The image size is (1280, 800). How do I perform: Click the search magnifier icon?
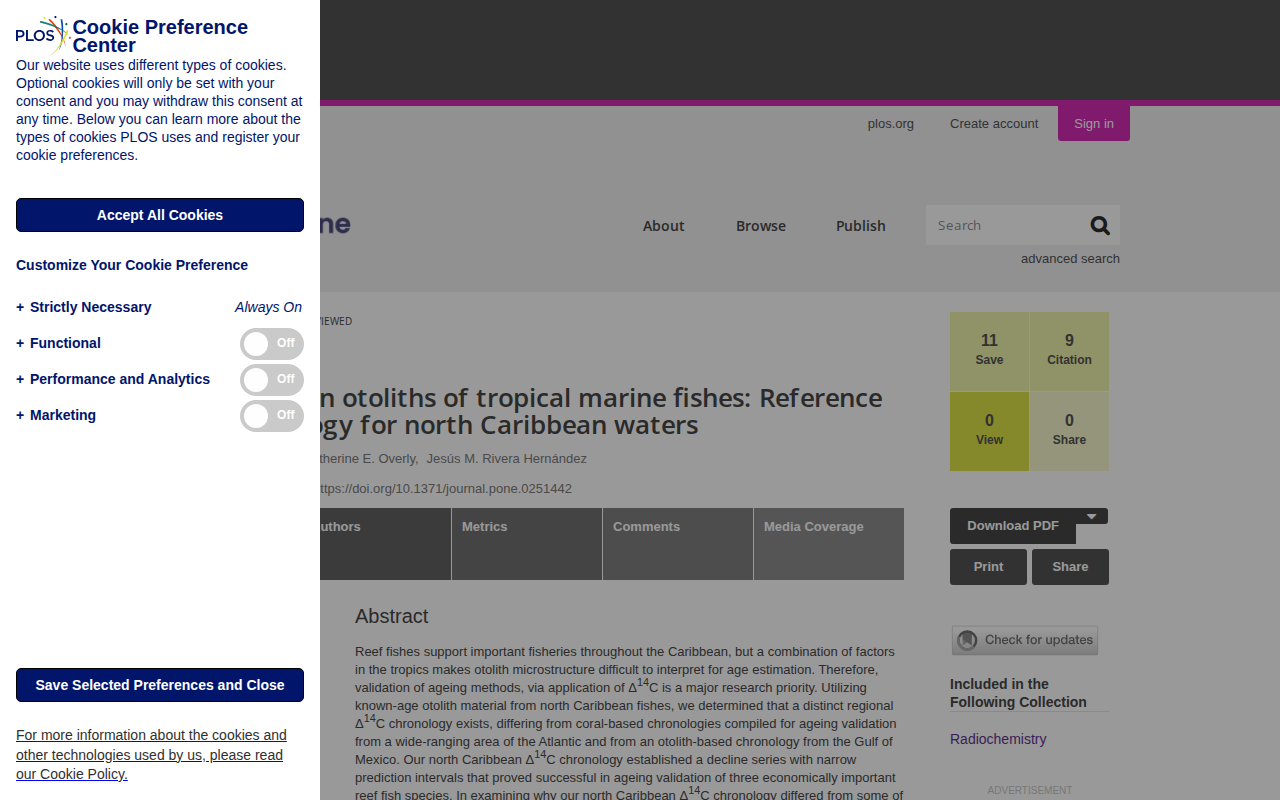pyautogui.click(x=1100, y=226)
